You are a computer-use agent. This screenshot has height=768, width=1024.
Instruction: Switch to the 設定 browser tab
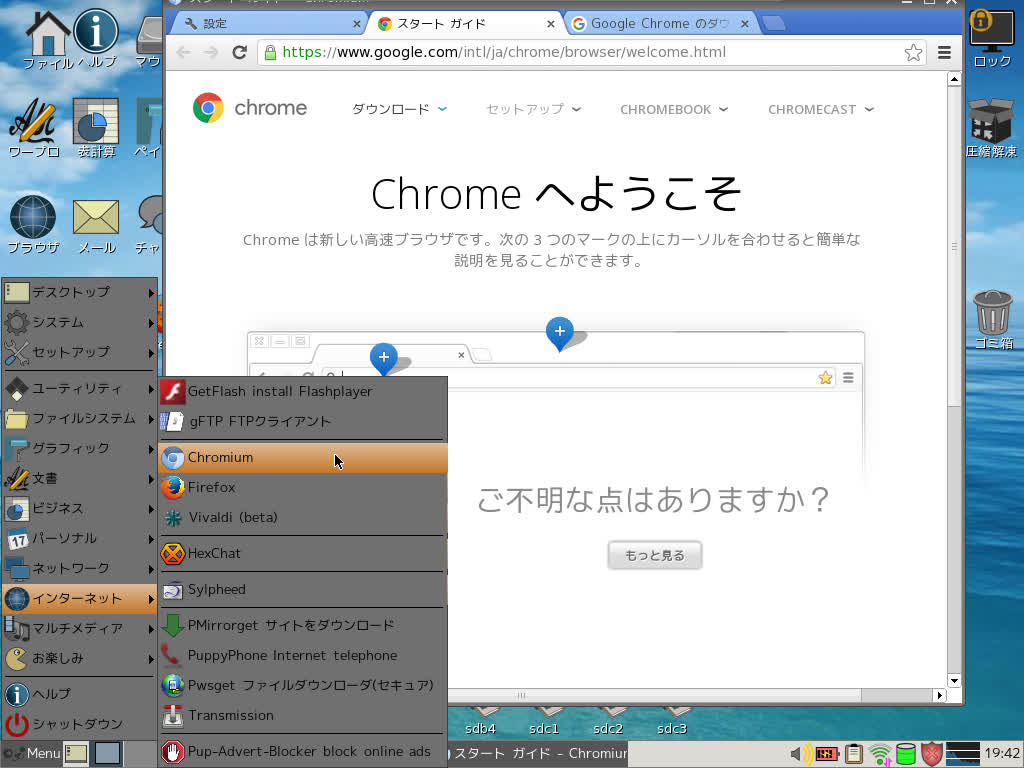269,24
